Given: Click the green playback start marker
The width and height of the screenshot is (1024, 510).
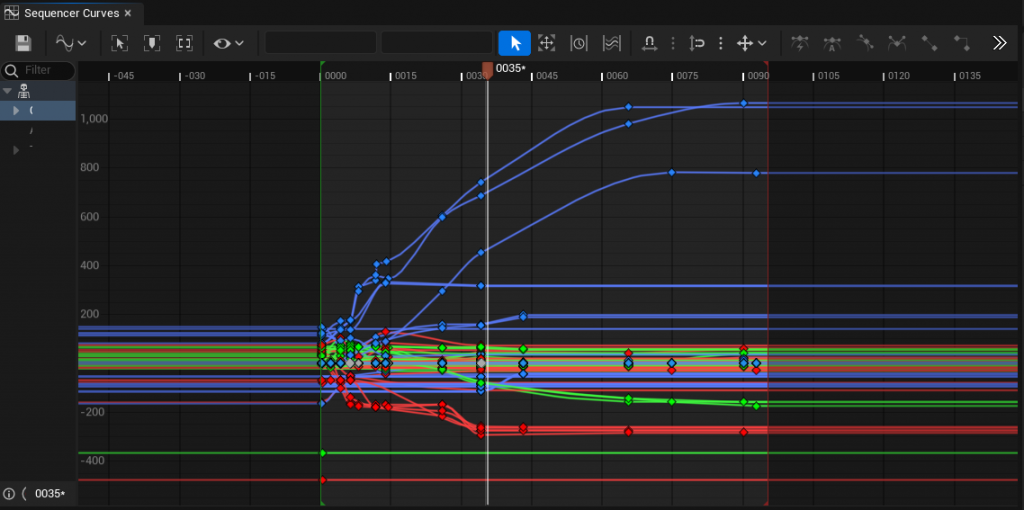Looking at the screenshot, I should 323,65.
